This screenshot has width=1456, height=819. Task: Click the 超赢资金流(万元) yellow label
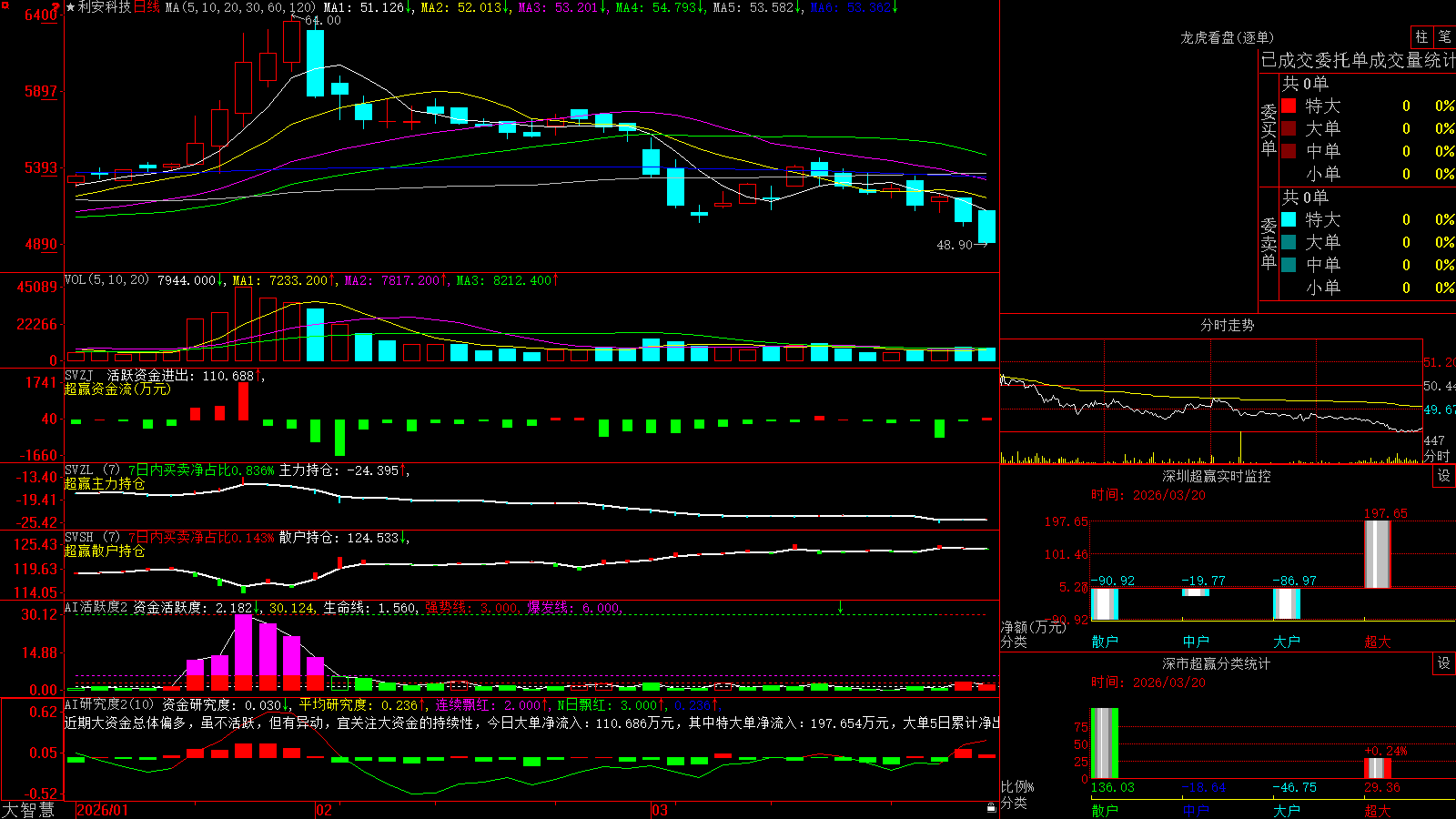tap(117, 389)
